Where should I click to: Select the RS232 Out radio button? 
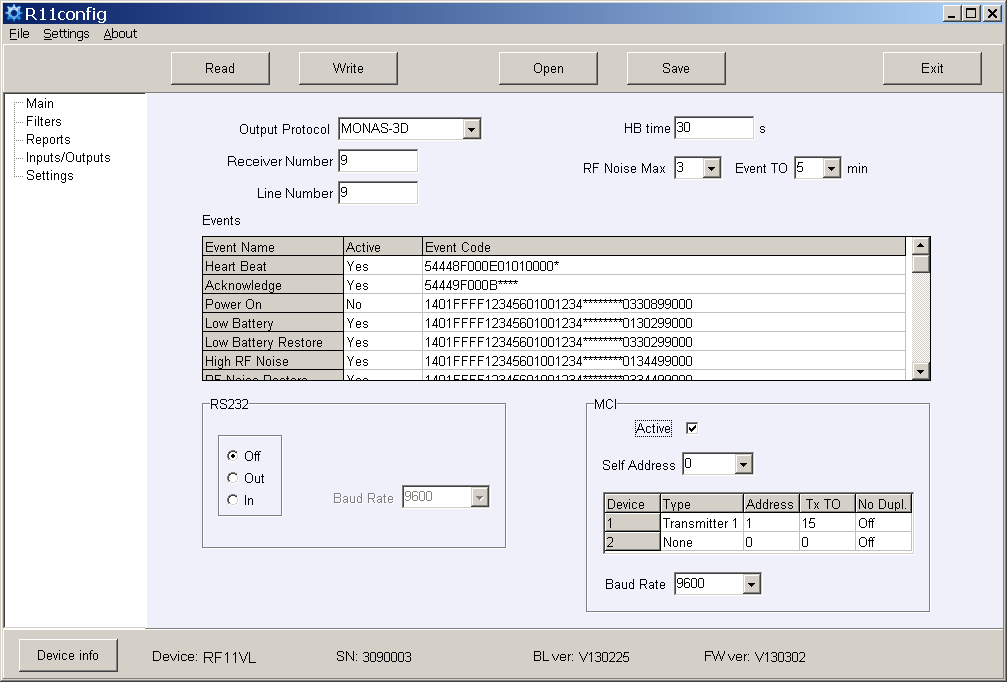click(233, 478)
